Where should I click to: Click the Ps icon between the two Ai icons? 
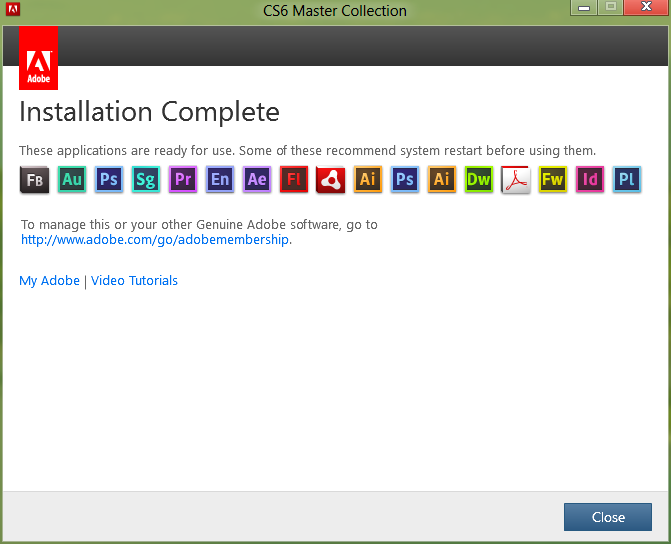[405, 179]
